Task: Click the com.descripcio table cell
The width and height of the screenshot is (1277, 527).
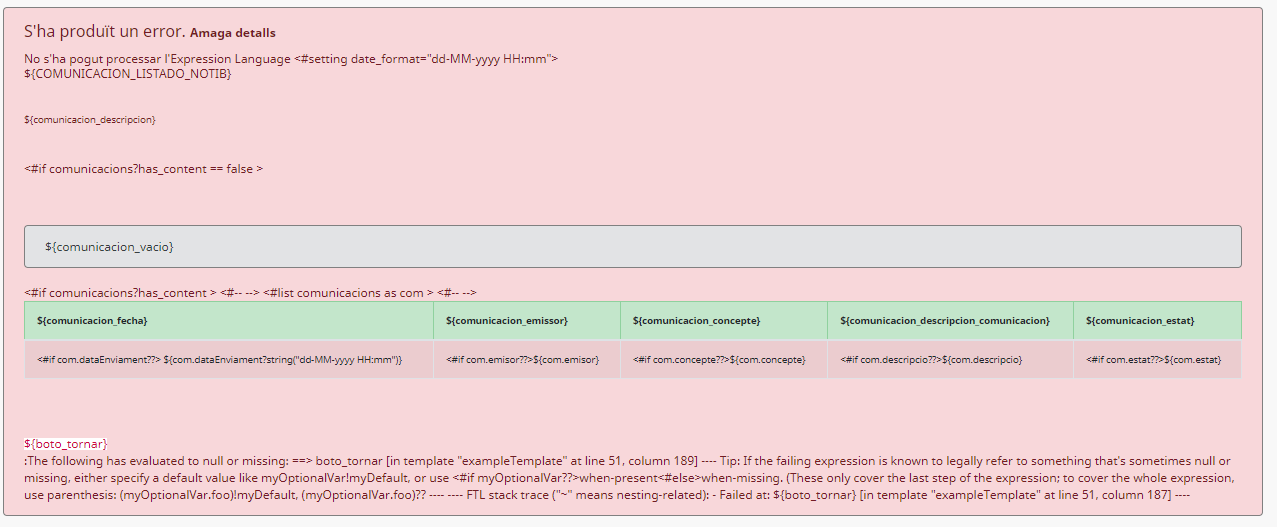Action: tap(951, 359)
